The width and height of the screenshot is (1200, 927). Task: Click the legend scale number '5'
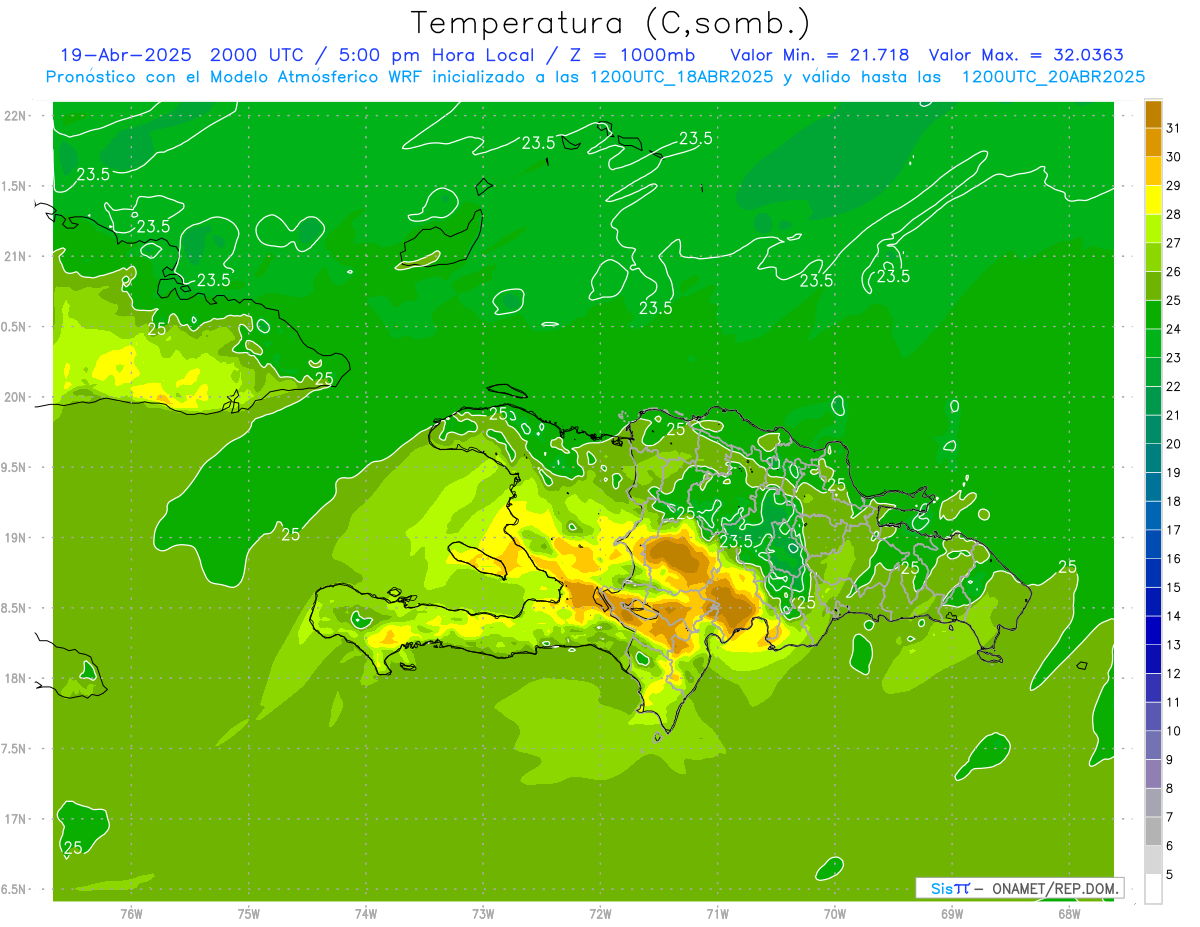[x=1170, y=874]
